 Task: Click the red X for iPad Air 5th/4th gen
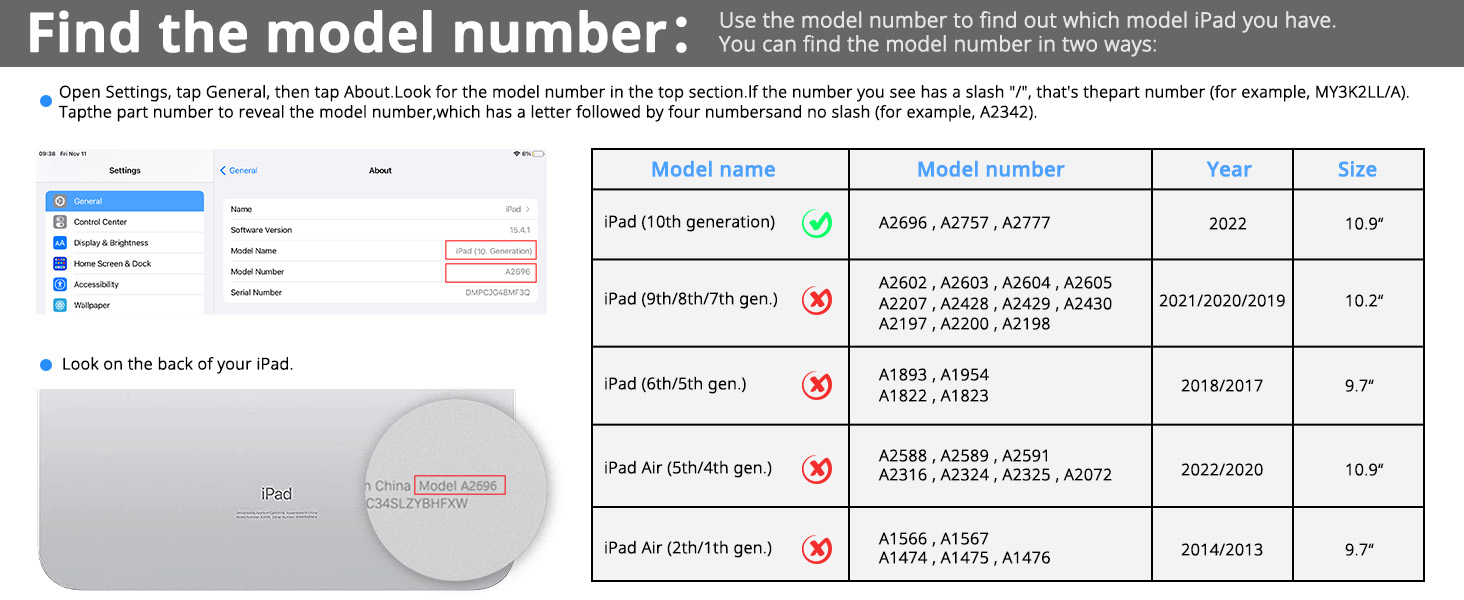click(x=817, y=468)
